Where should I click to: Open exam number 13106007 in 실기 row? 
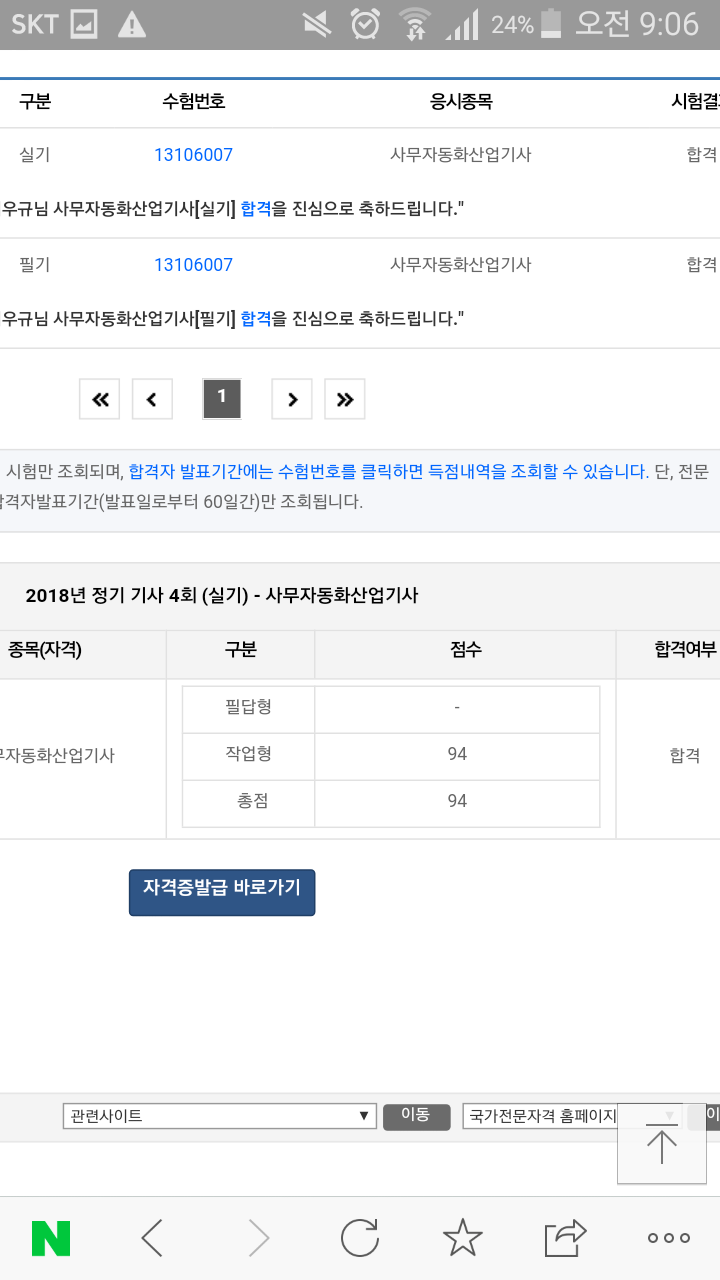[193, 155]
